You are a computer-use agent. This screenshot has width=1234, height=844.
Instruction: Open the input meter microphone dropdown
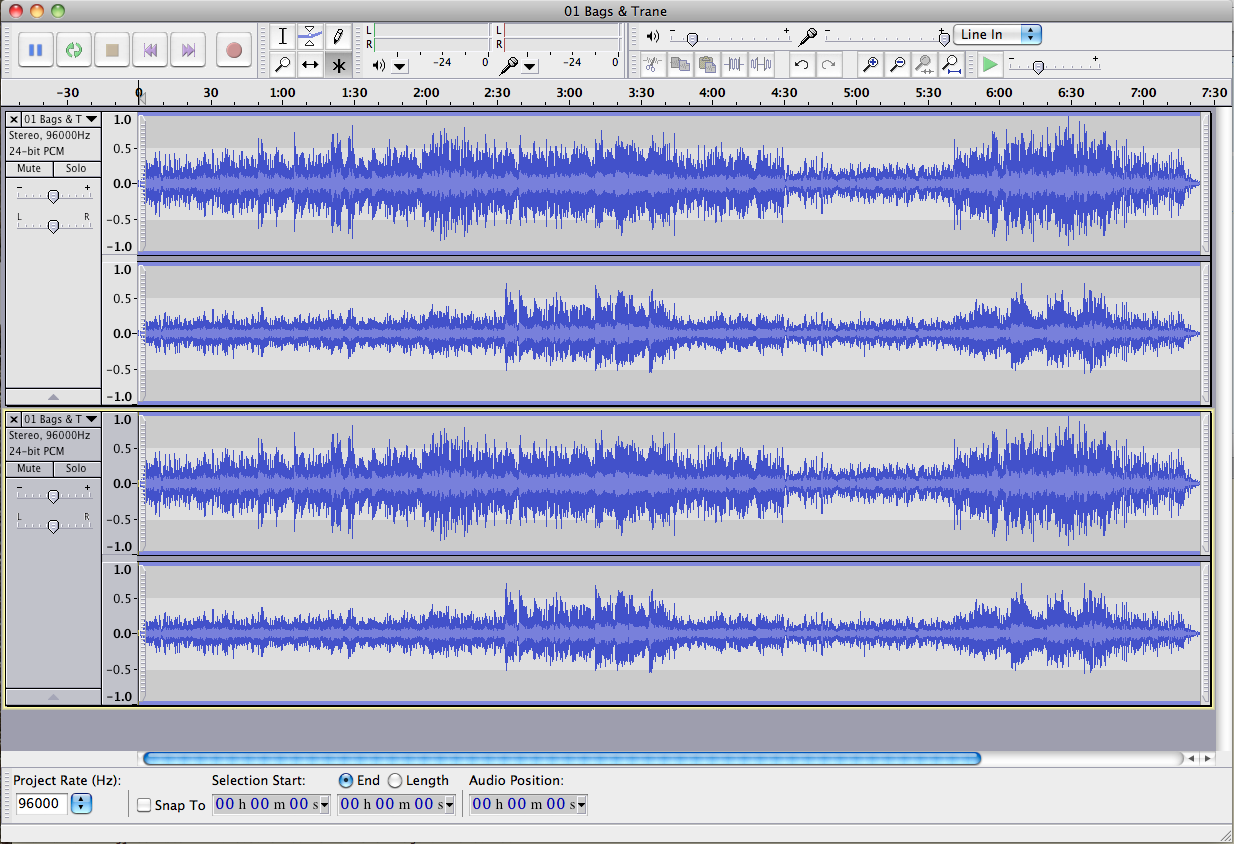(530, 67)
